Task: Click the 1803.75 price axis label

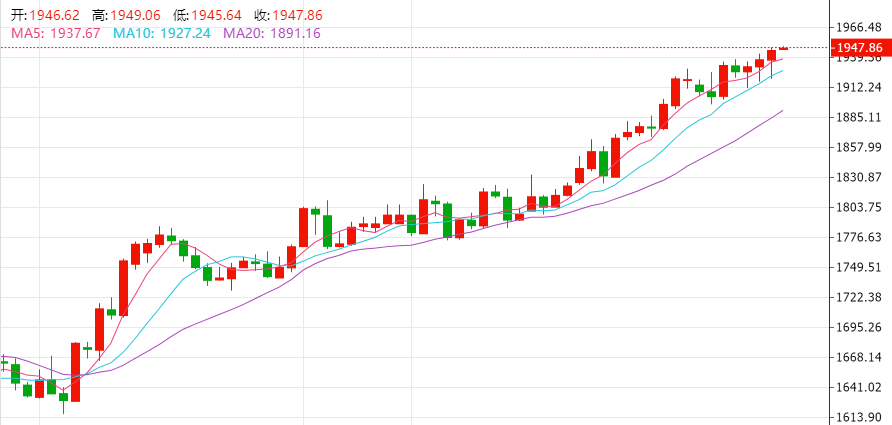Action: 860,207
